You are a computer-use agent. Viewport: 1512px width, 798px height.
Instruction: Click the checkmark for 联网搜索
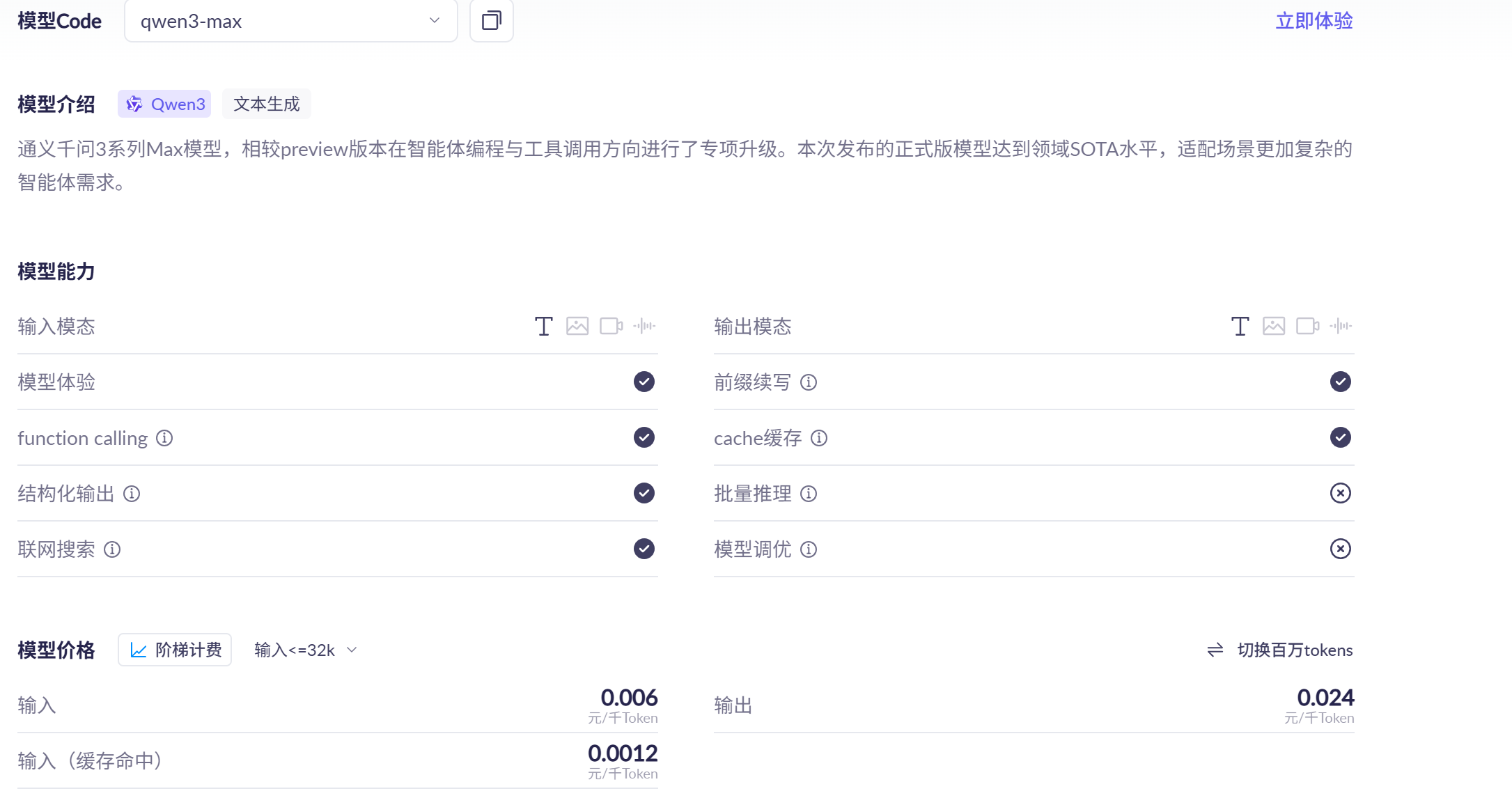pyautogui.click(x=644, y=549)
